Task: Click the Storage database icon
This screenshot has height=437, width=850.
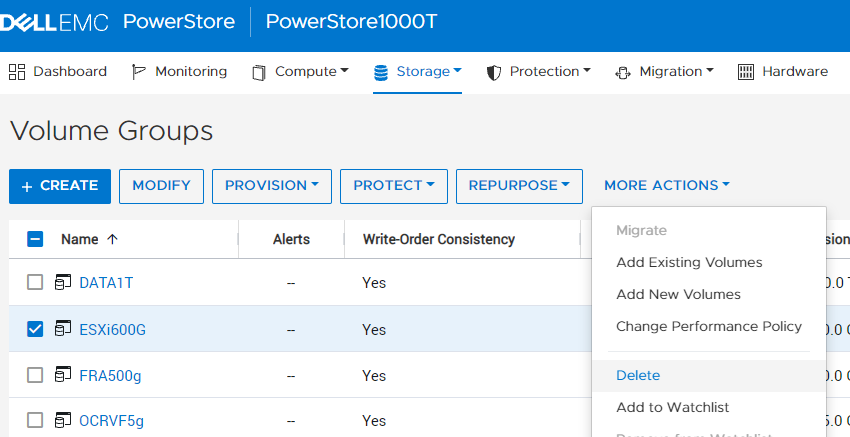Action: (x=380, y=72)
